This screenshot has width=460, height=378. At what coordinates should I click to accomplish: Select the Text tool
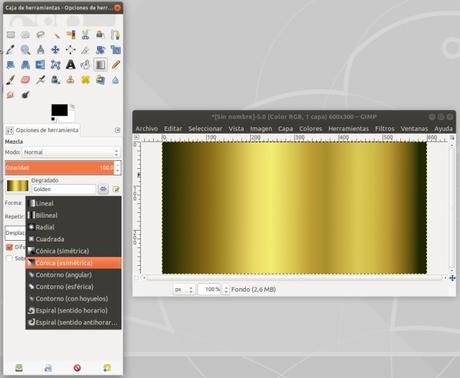point(71,65)
